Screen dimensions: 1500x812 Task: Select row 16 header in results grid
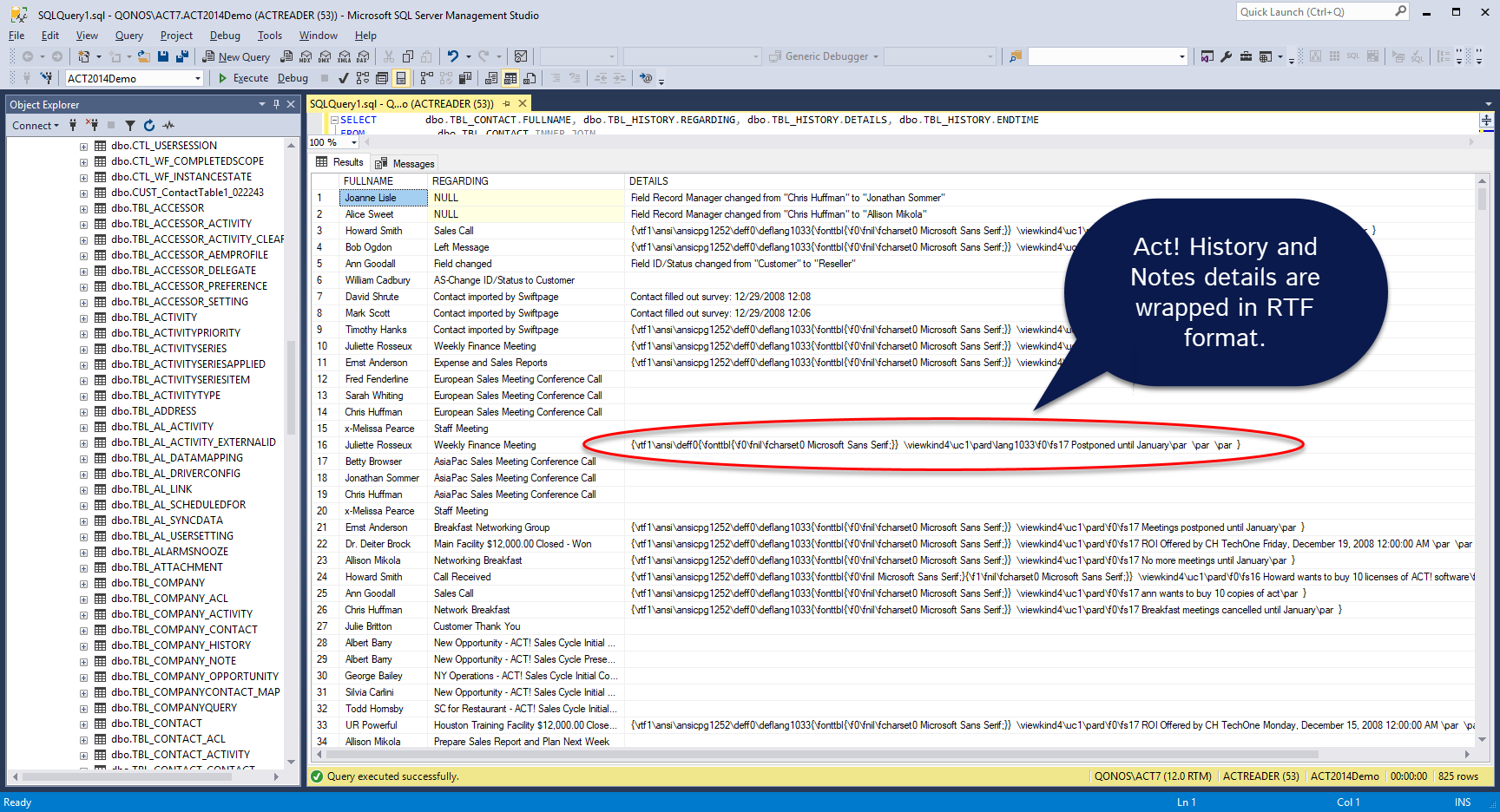point(325,445)
